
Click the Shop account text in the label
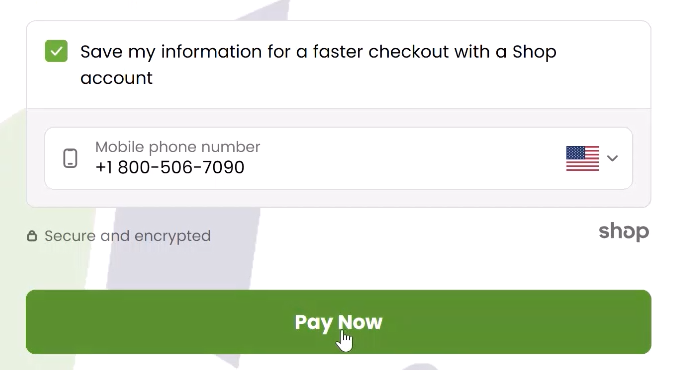tap(534, 52)
